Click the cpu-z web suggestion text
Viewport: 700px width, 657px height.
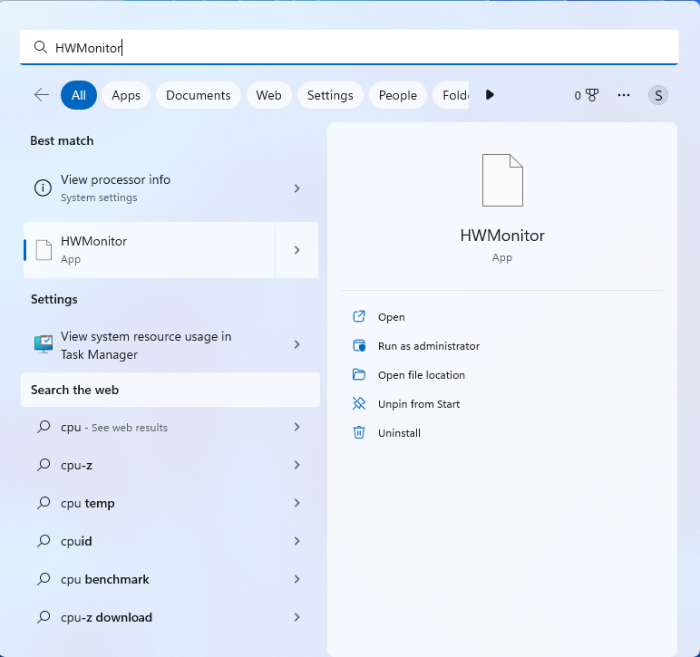tap(76, 465)
